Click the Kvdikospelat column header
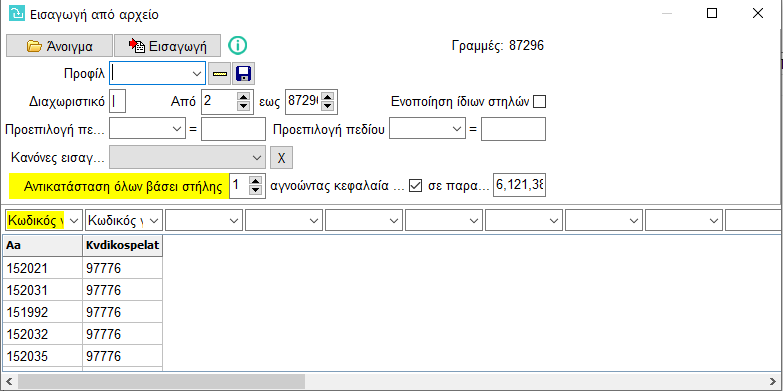The height and width of the screenshot is (391, 783). [122, 245]
